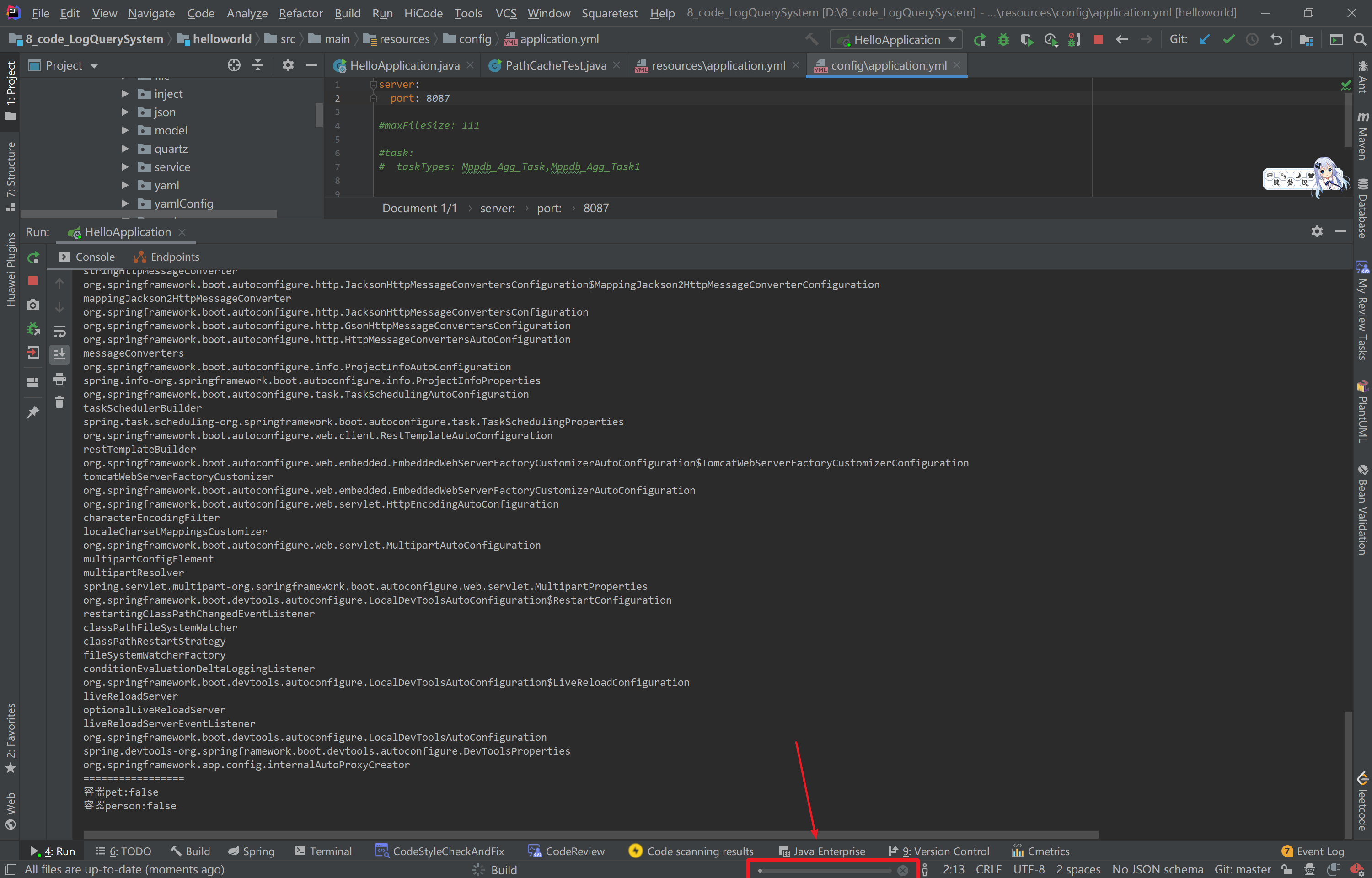Screen dimensions: 1372x878
Task: Revert changes with undo arrow icon
Action: click(x=1276, y=39)
